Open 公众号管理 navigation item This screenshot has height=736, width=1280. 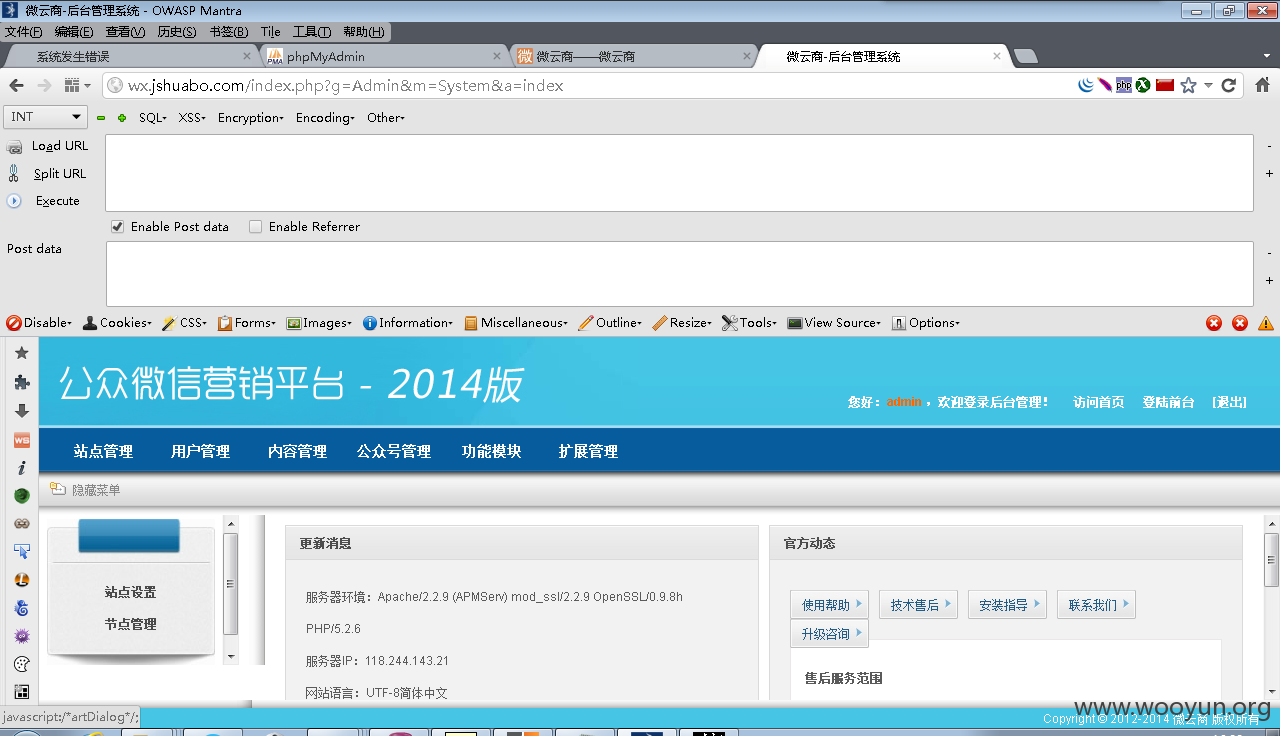394,452
